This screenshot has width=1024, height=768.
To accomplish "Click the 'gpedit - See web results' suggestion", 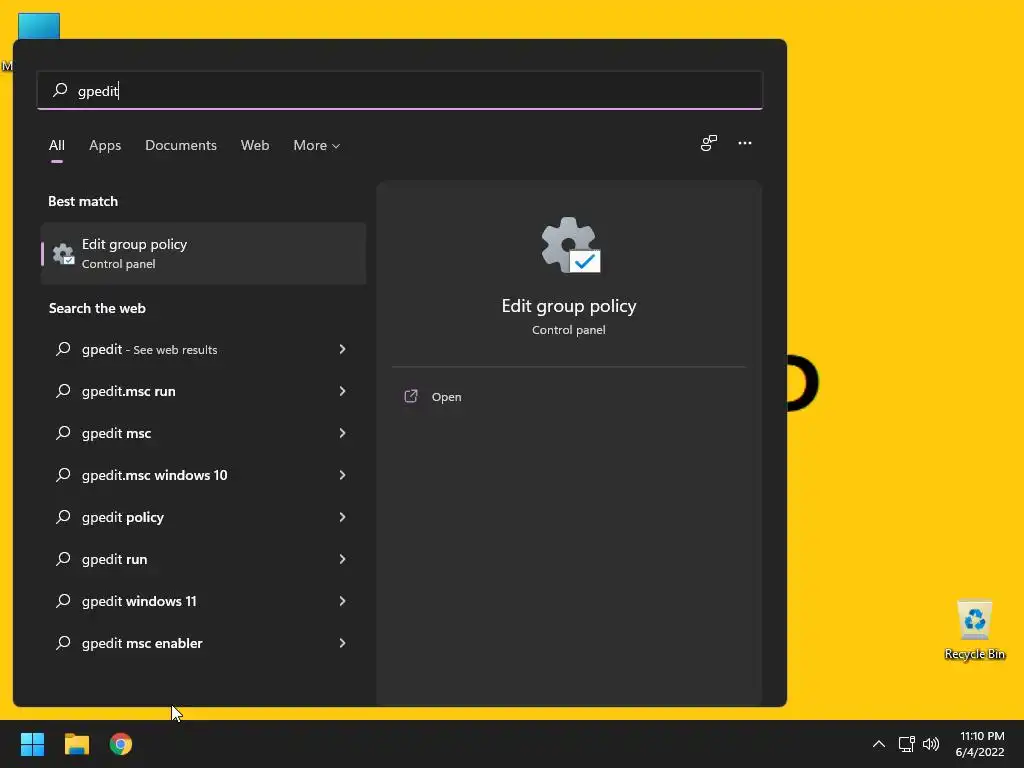I will tap(204, 349).
